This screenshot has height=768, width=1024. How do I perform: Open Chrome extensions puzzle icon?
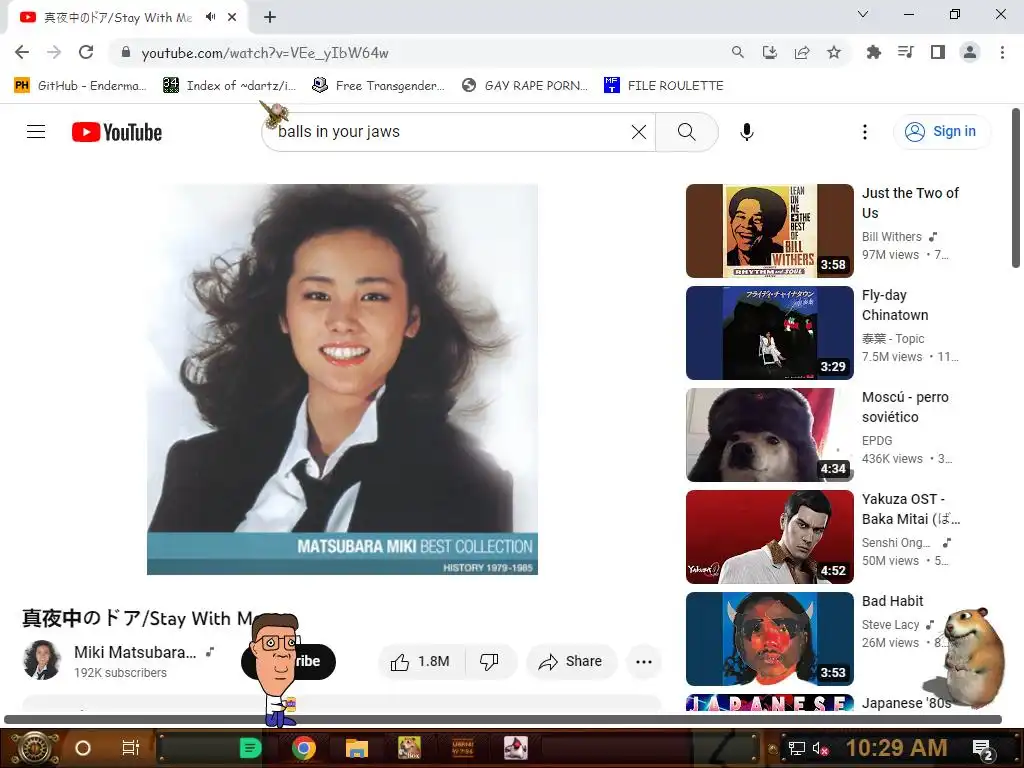(x=873, y=52)
